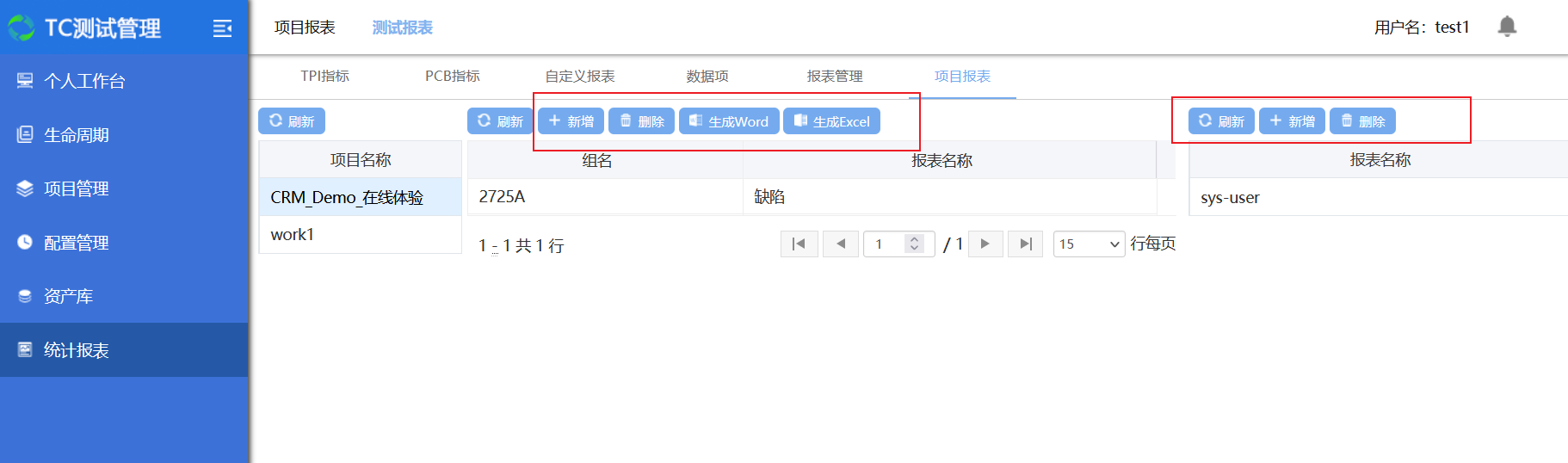
Task: Click 生成Word button
Action: (x=729, y=121)
